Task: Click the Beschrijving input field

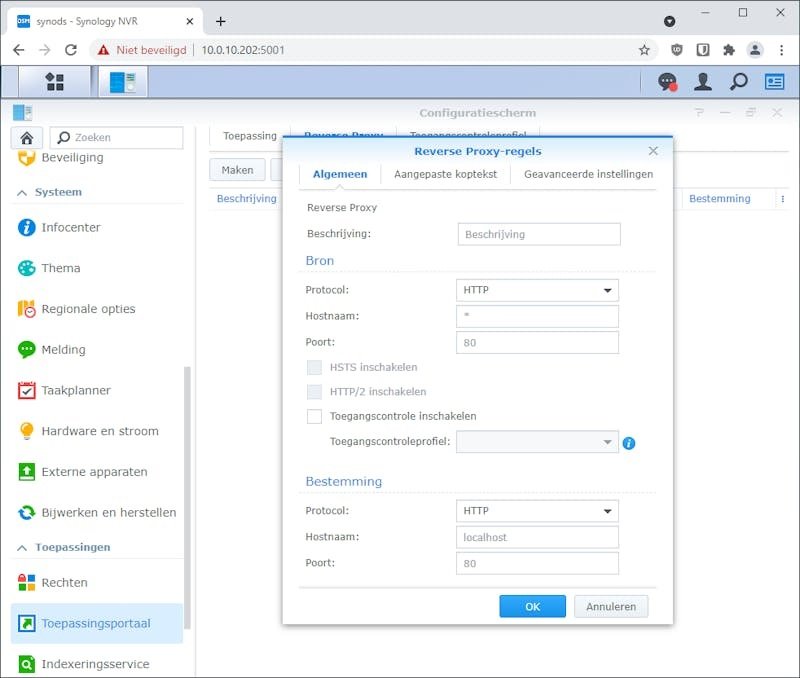Action: click(x=539, y=235)
